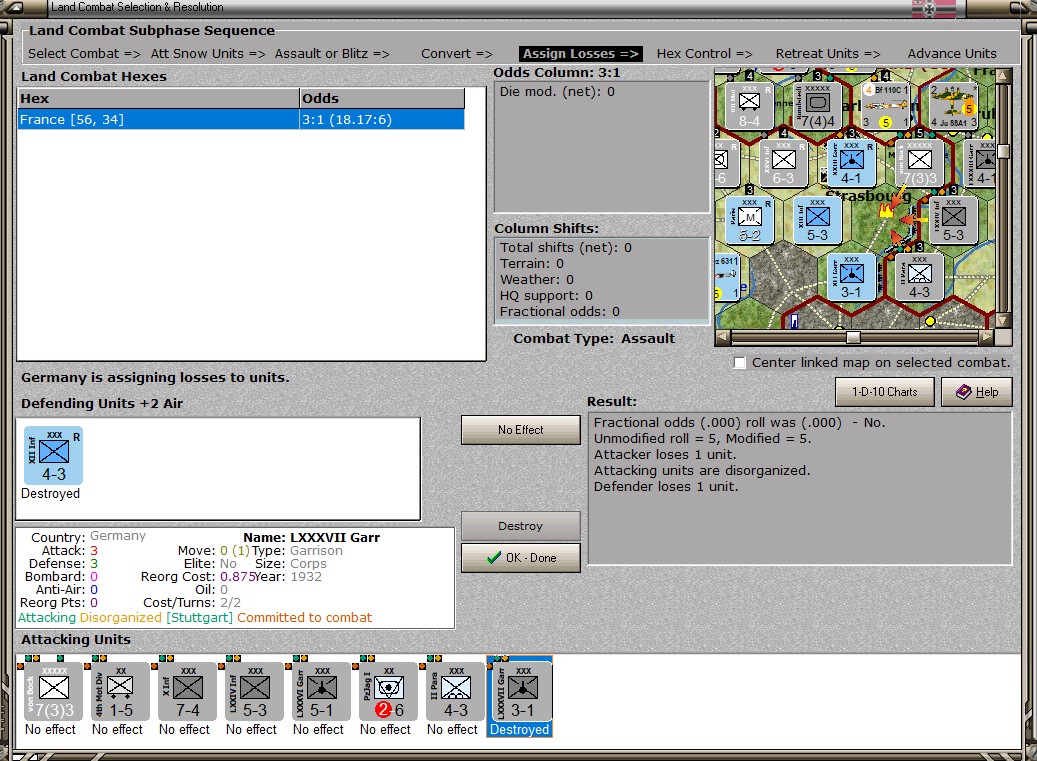Go to Hex Control subphase
1037x761 pixels.
704,54
